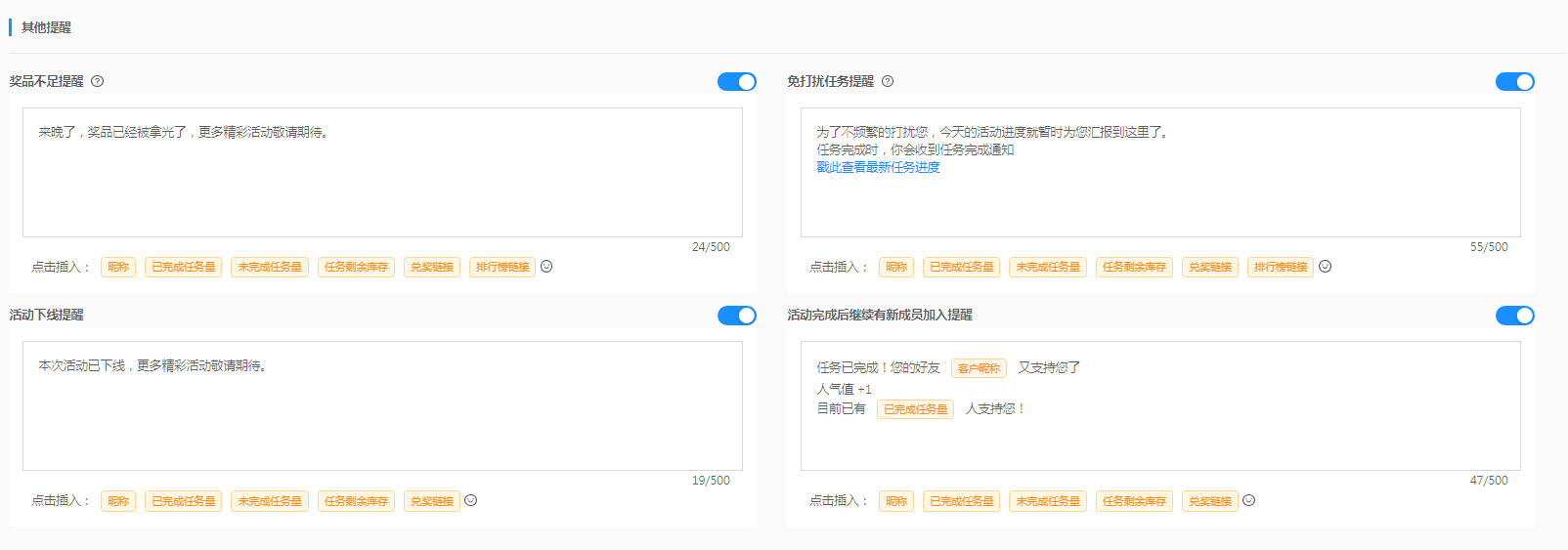The image size is (1568, 550).
Task: Click the 55/500 character counter
Action: (1489, 247)
